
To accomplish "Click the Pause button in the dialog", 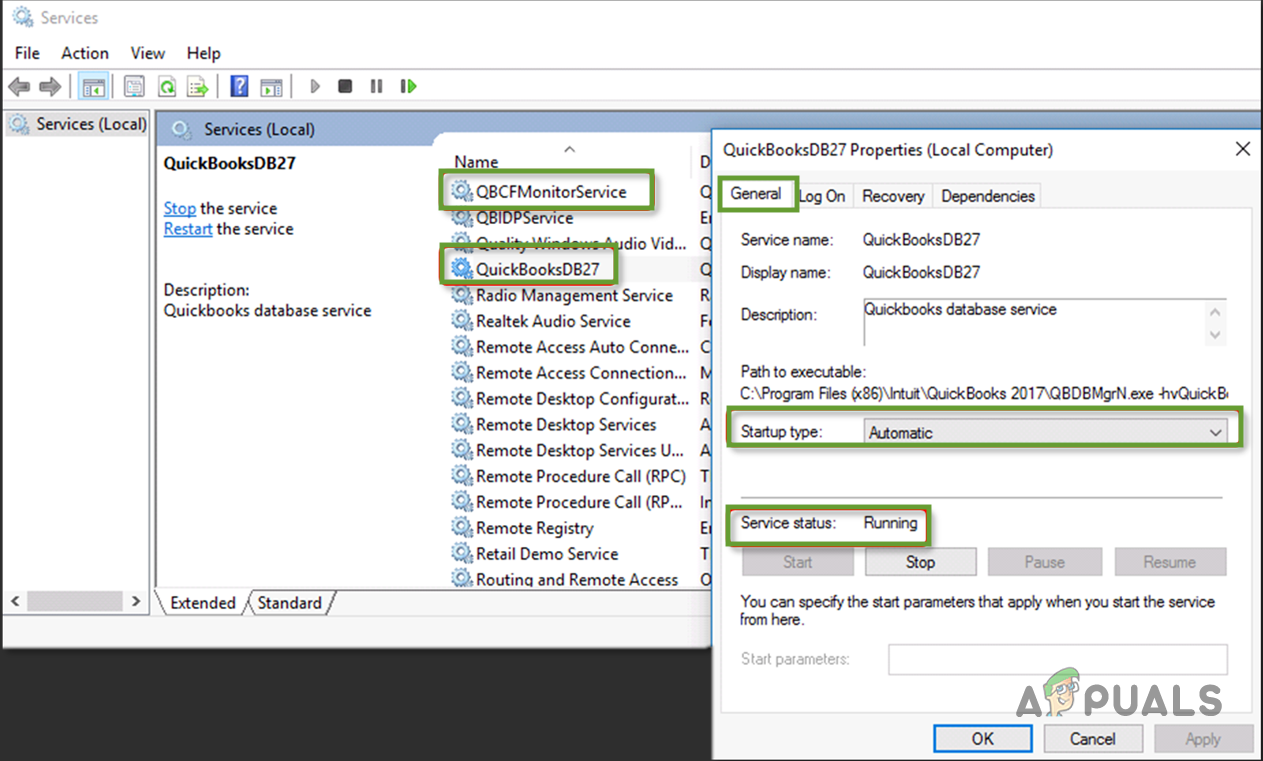I will [1044, 562].
